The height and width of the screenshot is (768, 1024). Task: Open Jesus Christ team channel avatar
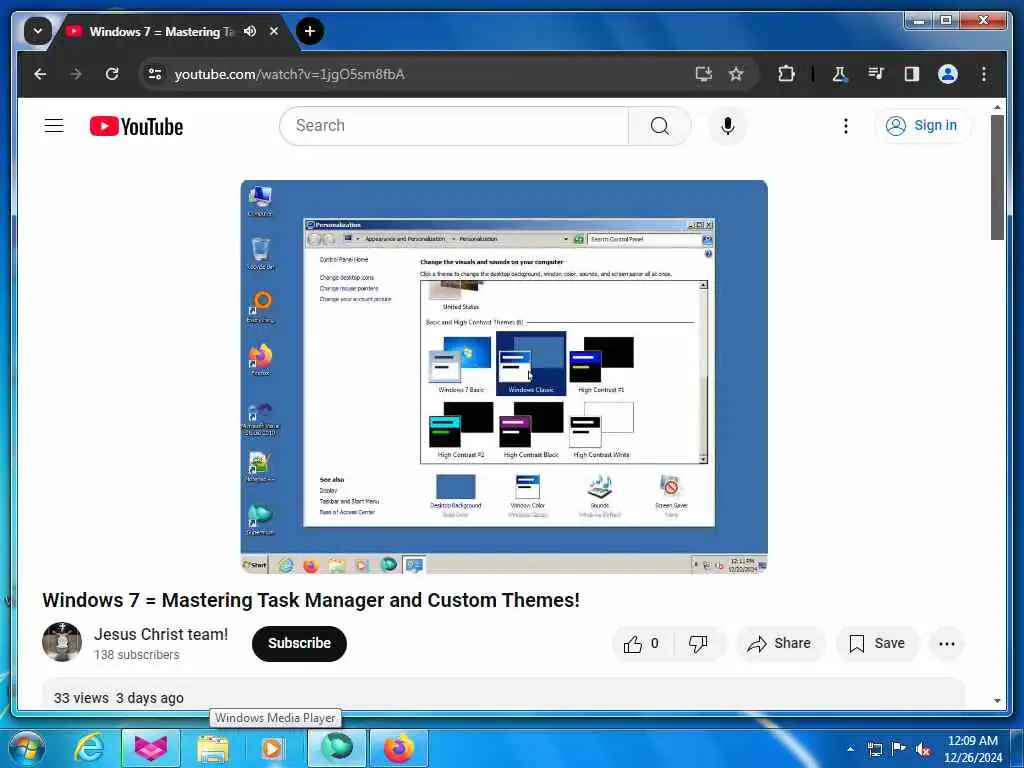click(x=62, y=642)
